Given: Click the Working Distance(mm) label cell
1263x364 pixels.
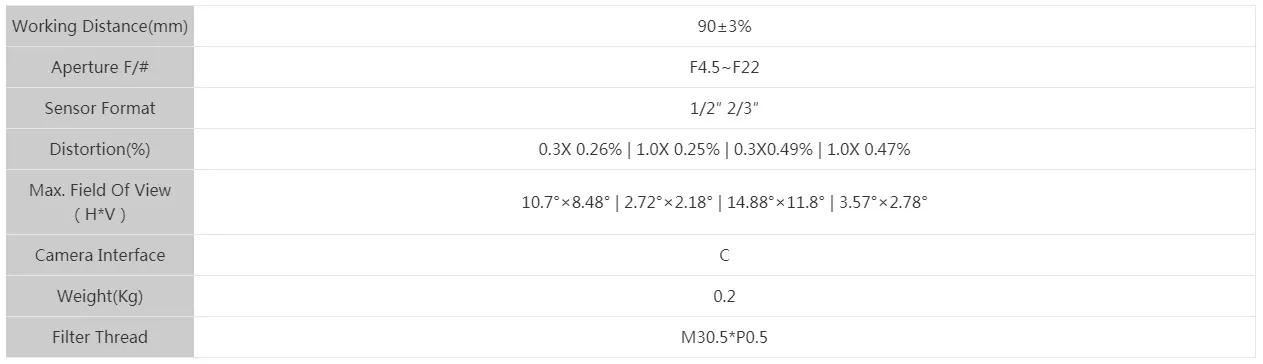Looking at the screenshot, I should click(100, 27).
